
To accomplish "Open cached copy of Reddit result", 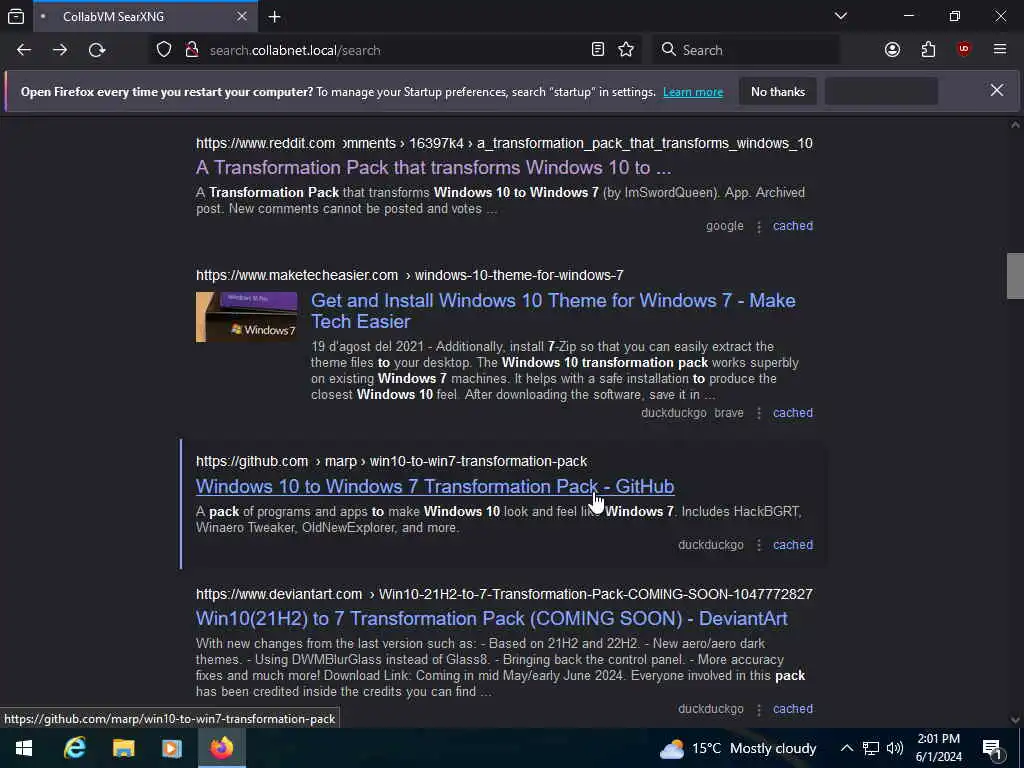I will point(793,226).
